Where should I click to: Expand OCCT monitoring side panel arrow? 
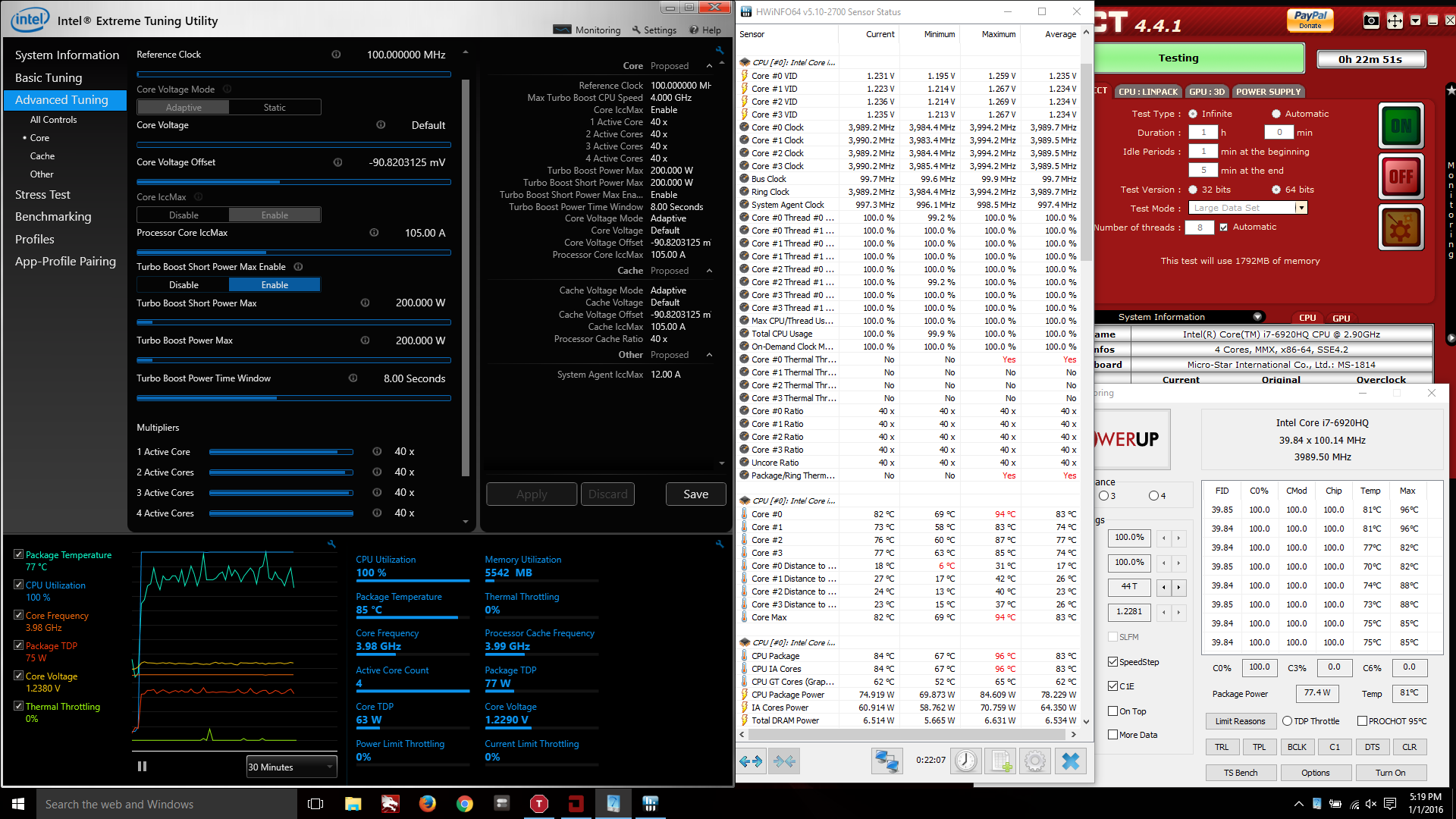(x=1451, y=338)
